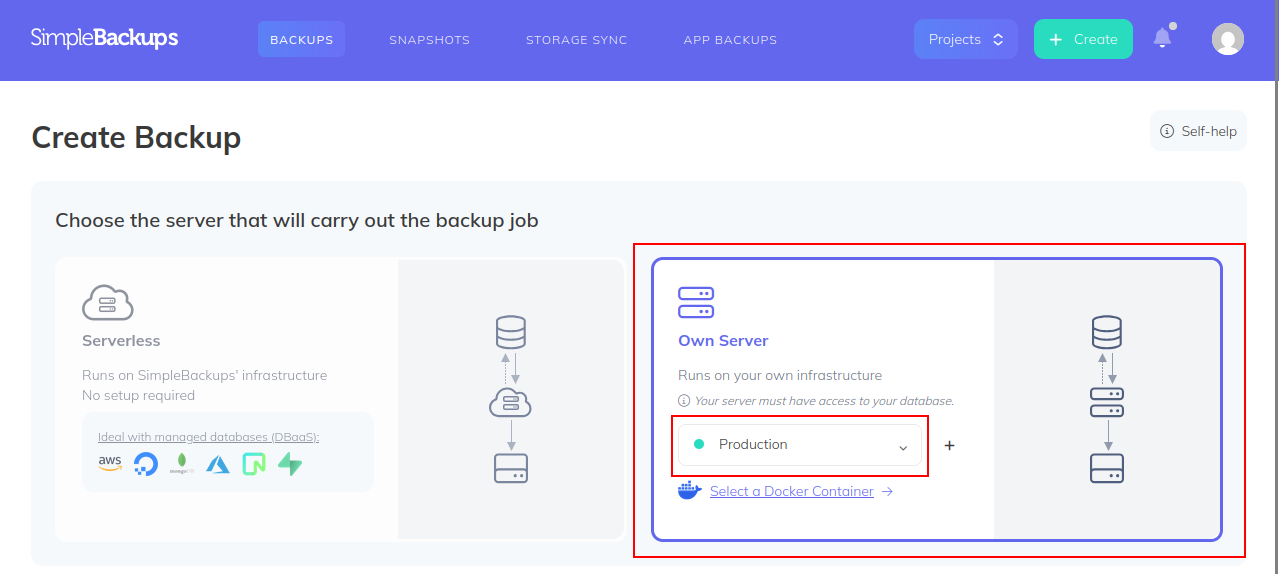
Task: Expand the Production server dropdown
Action: click(800, 445)
